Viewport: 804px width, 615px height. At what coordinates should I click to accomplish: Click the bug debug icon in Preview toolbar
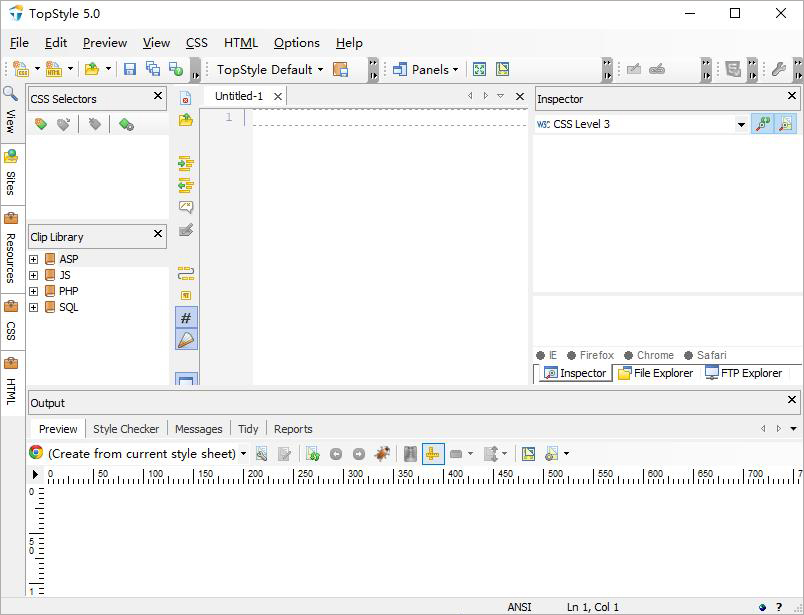[383, 453]
